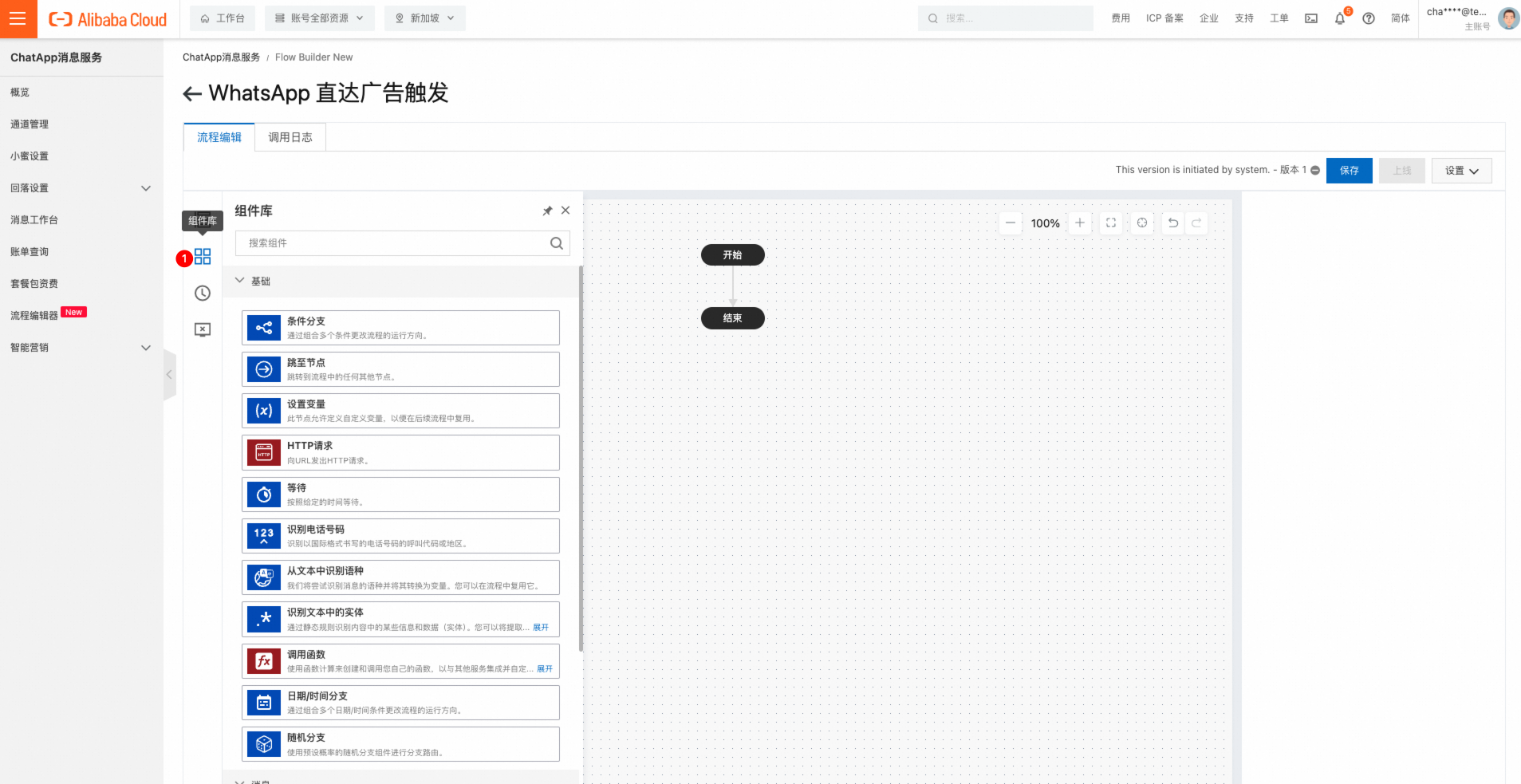Expand the 识别文本中的实体 description with 展开
The height and width of the screenshot is (784, 1521).
pyautogui.click(x=541, y=628)
